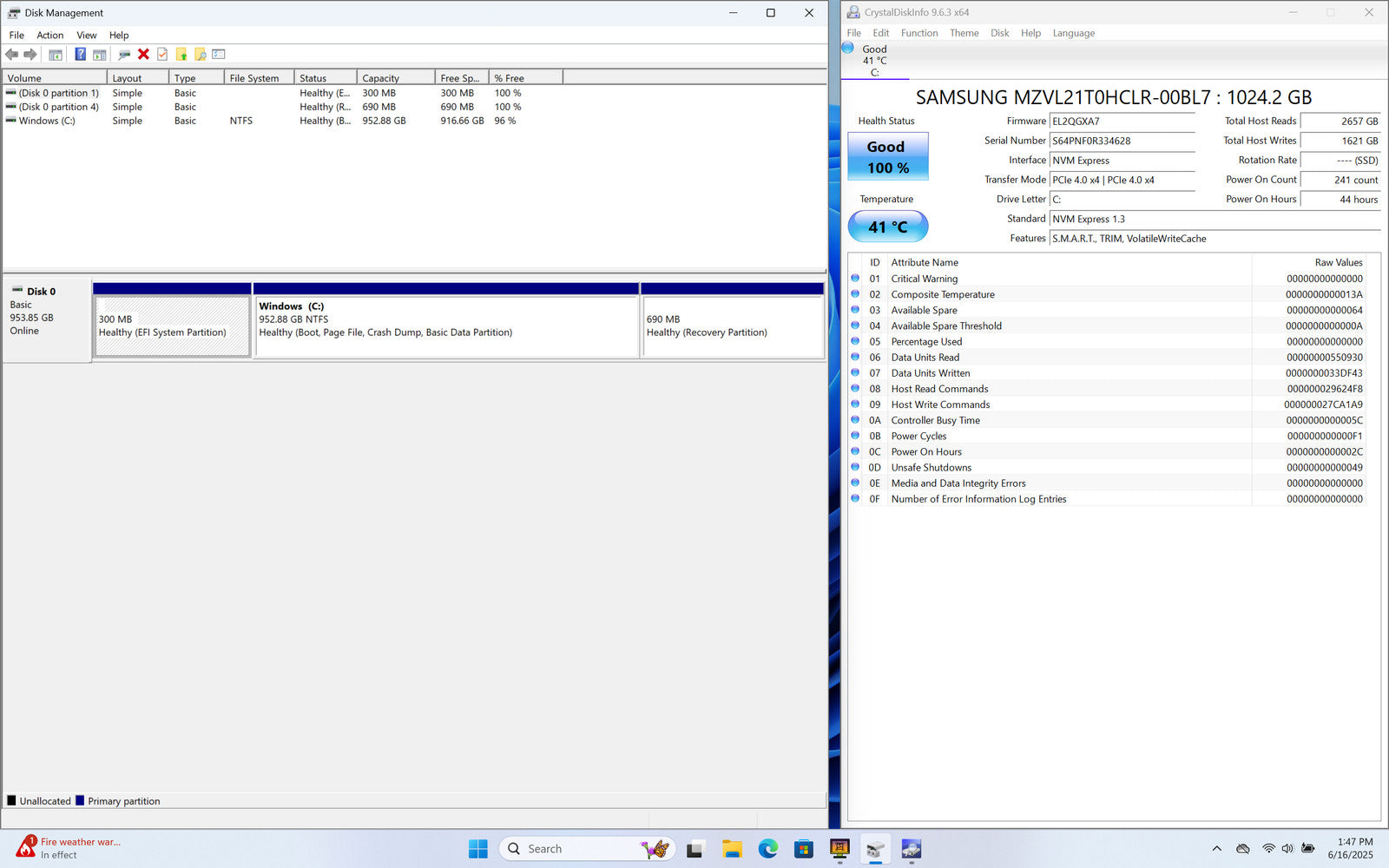Select the 690 MB Recovery Partition block
This screenshot has height=868, width=1389.
coord(732,326)
